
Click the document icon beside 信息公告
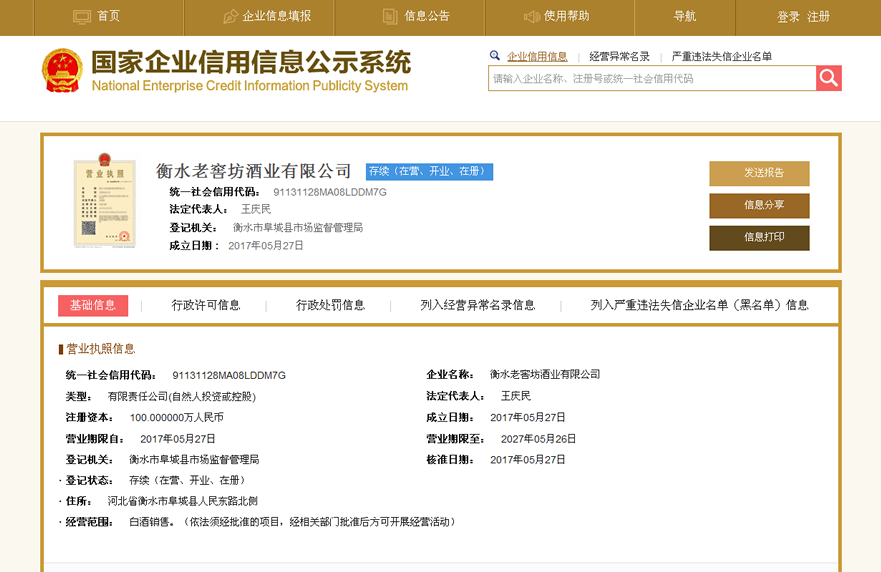tap(390, 17)
